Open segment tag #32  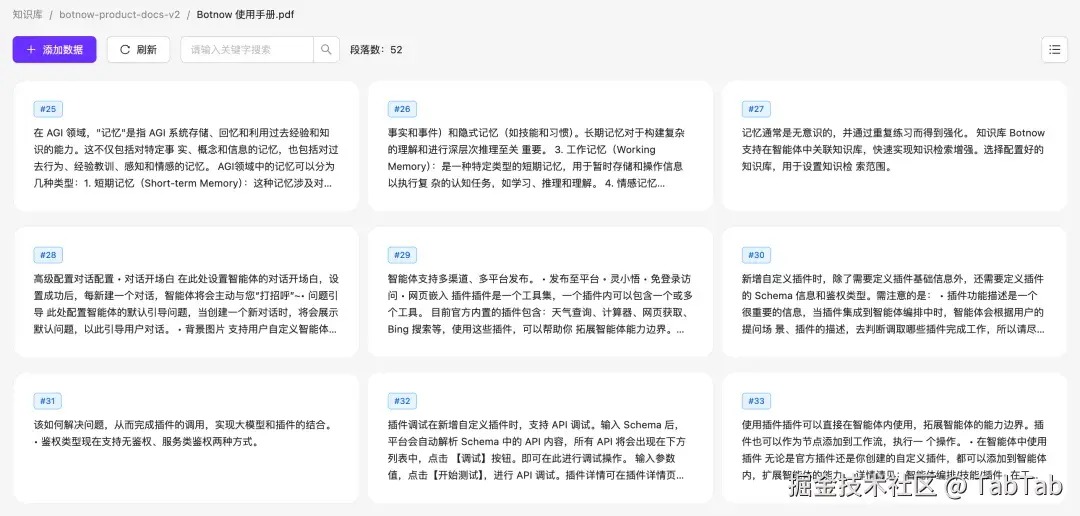pyautogui.click(x=402, y=401)
